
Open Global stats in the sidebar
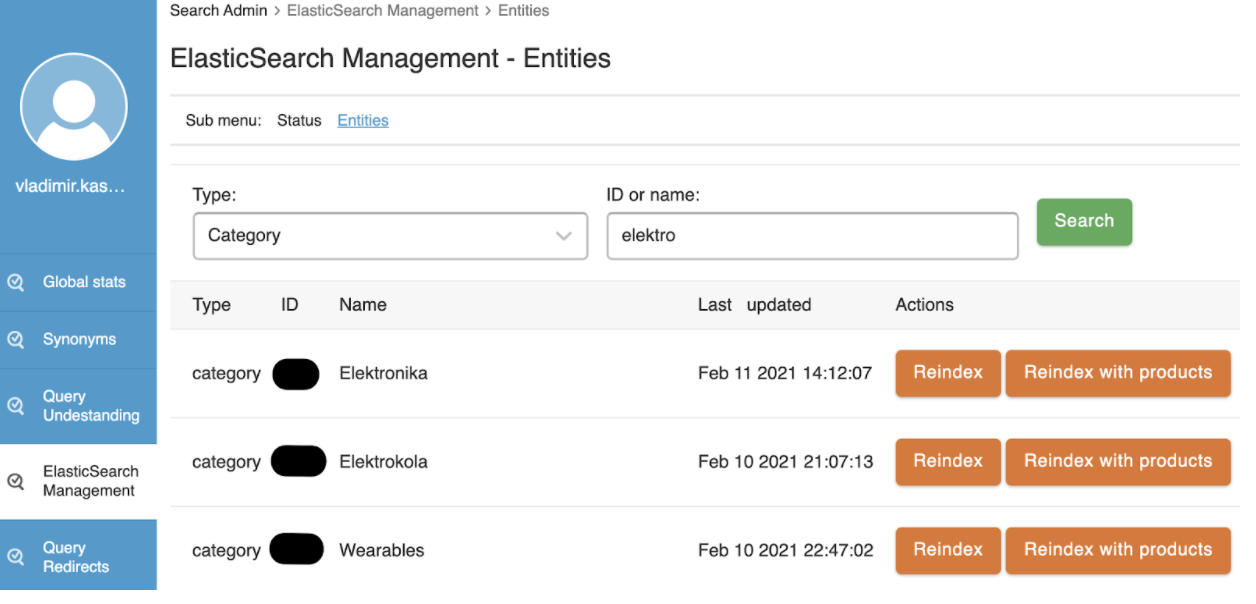[x=78, y=283]
